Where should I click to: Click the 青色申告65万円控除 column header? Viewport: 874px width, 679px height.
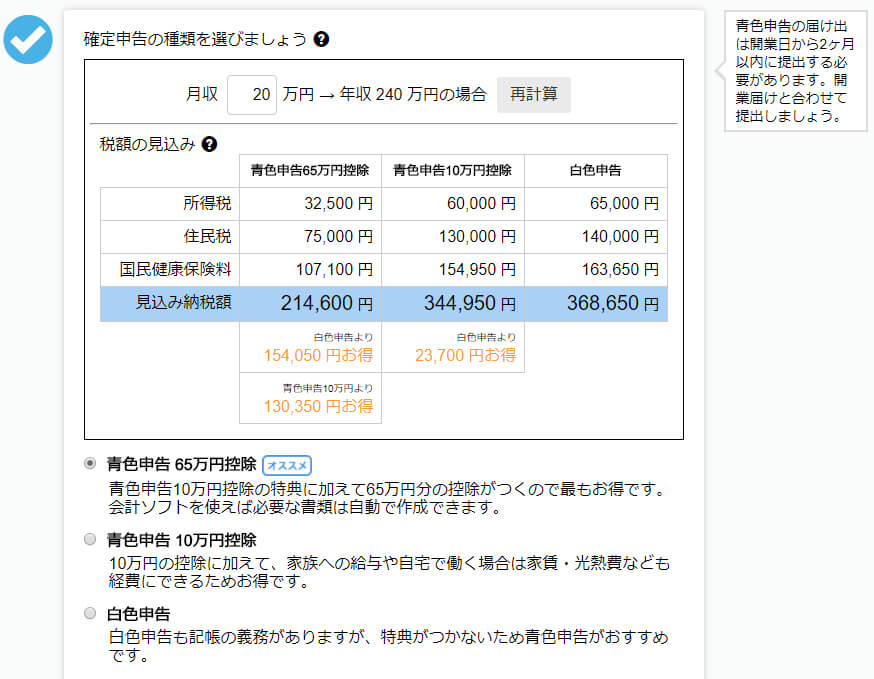pyautogui.click(x=310, y=171)
